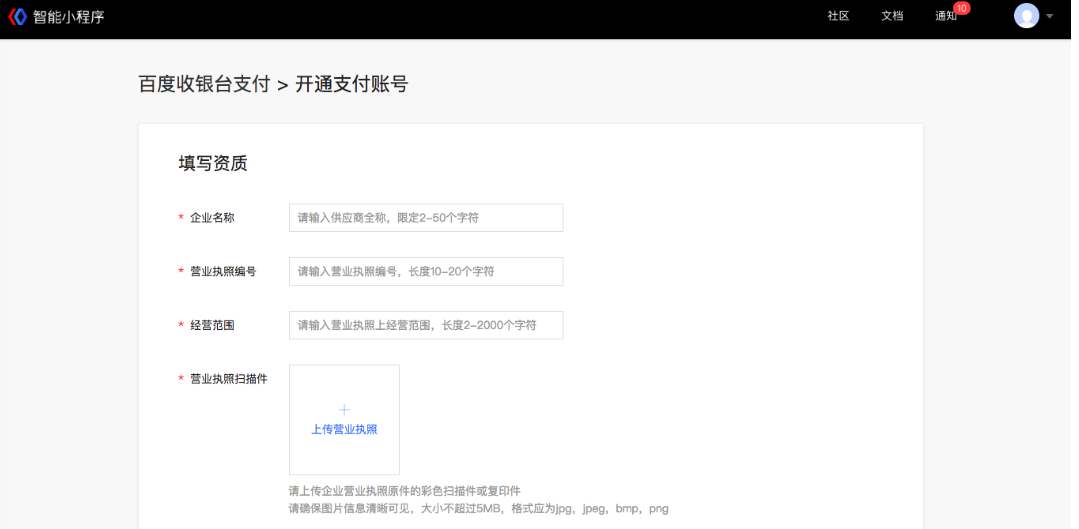Open the 通知 notifications menu
The width and height of the screenshot is (1079, 529).
[x=946, y=16]
